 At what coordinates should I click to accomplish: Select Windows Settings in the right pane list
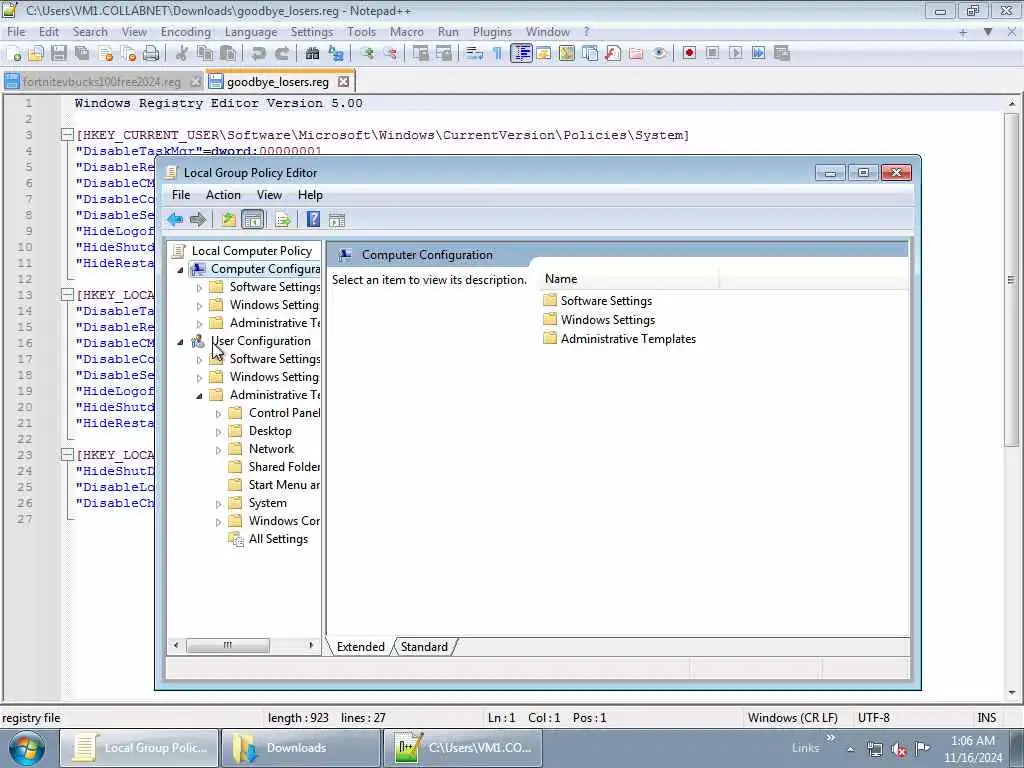point(607,320)
